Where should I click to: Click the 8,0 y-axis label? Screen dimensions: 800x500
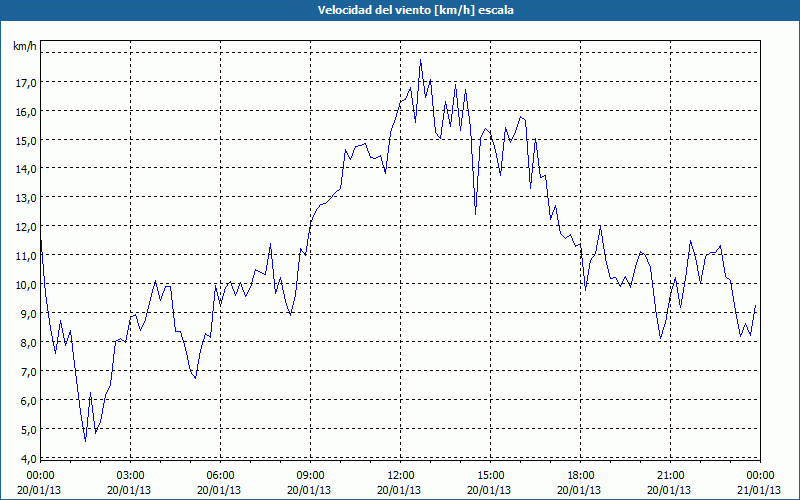[28, 342]
